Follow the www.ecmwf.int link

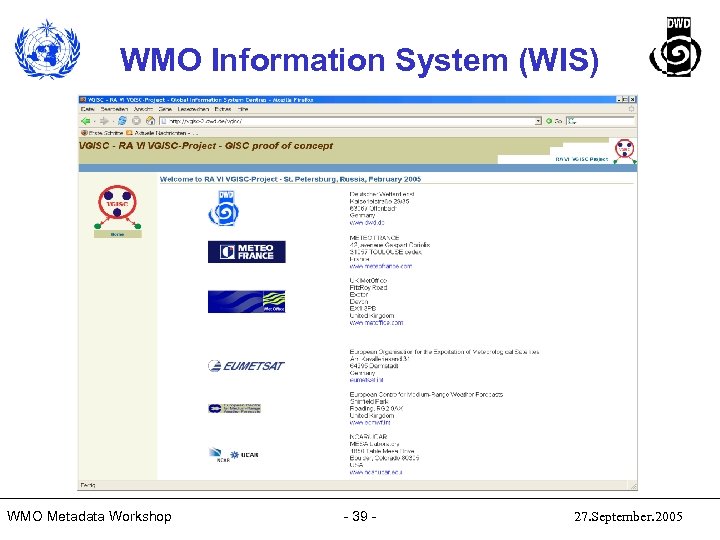tap(370, 422)
